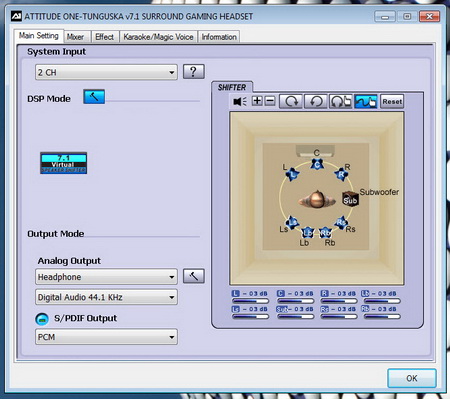Toggle the 7.1 Virtual Speaker Shifter
This screenshot has height=399, width=450.
(63, 163)
